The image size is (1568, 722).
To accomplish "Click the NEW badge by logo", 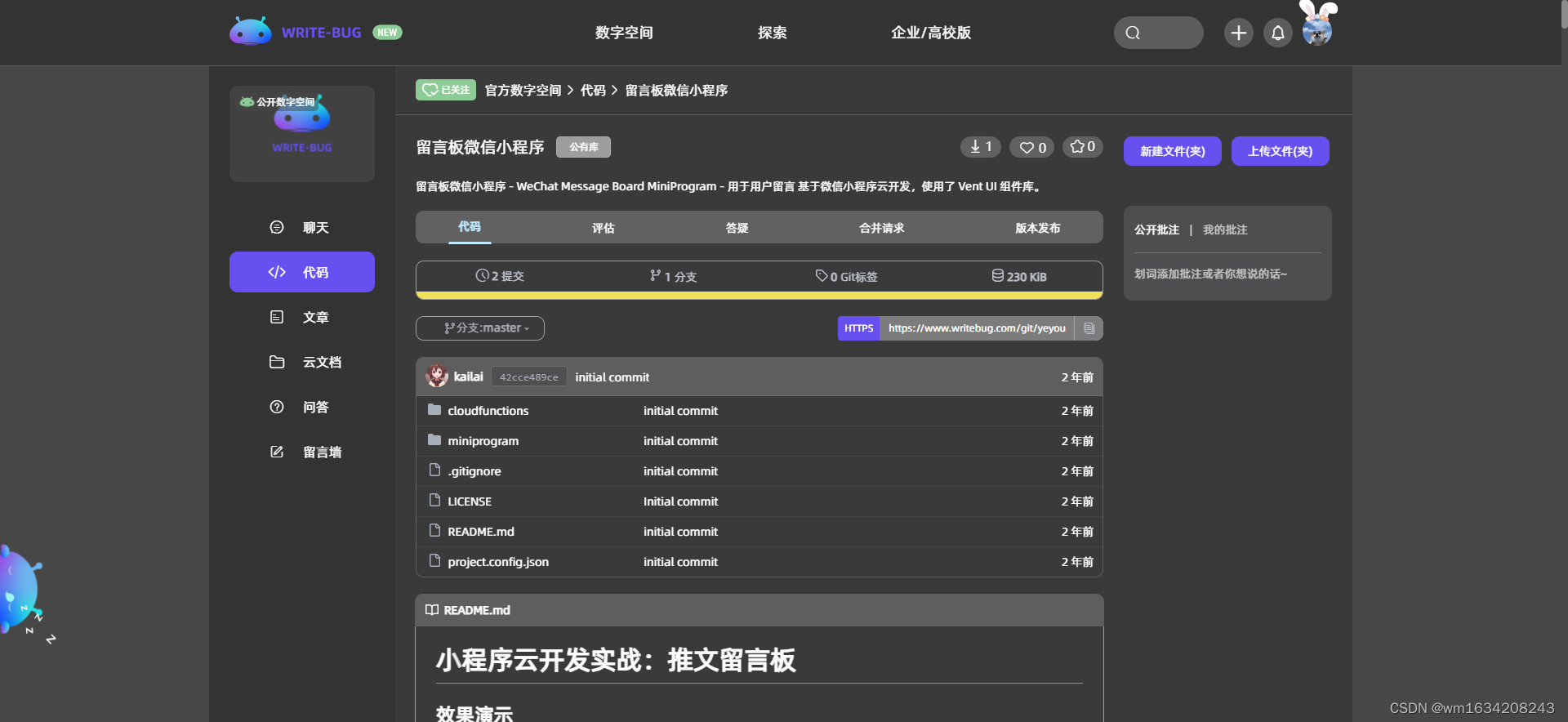I will (x=387, y=33).
